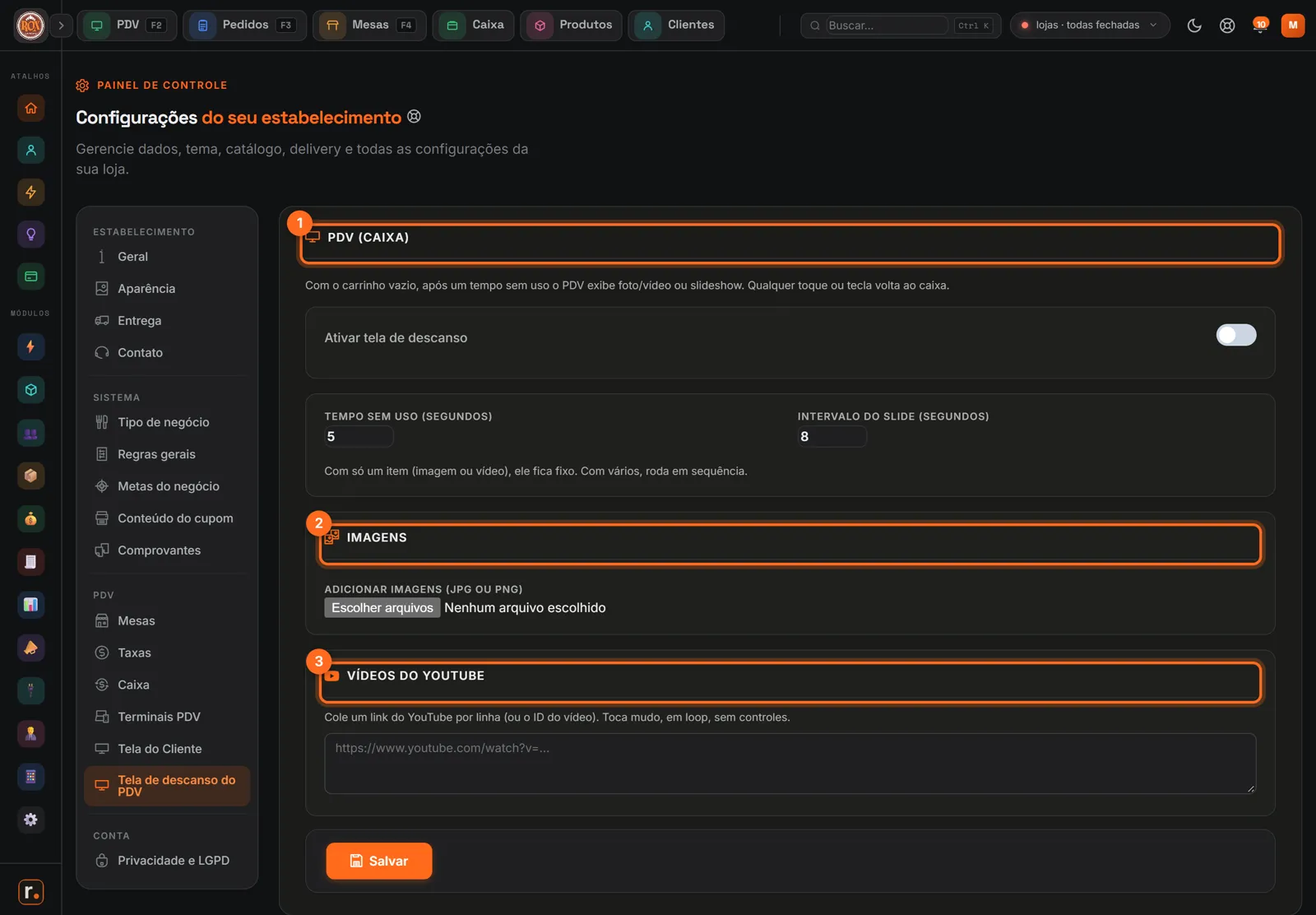Select Aparência in settings menu
Viewport: 1316px width, 915px height.
tap(146, 289)
